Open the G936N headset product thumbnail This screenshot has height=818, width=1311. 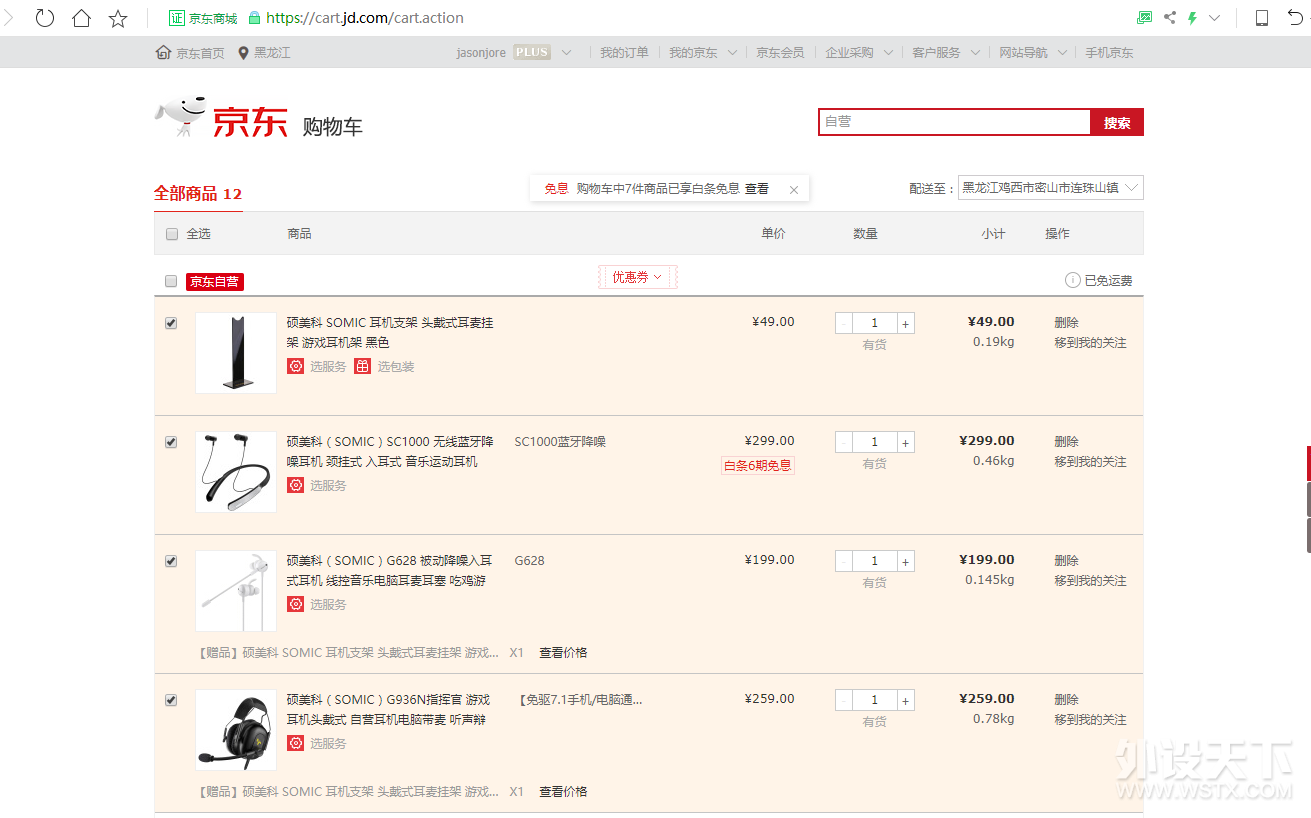pos(236,730)
